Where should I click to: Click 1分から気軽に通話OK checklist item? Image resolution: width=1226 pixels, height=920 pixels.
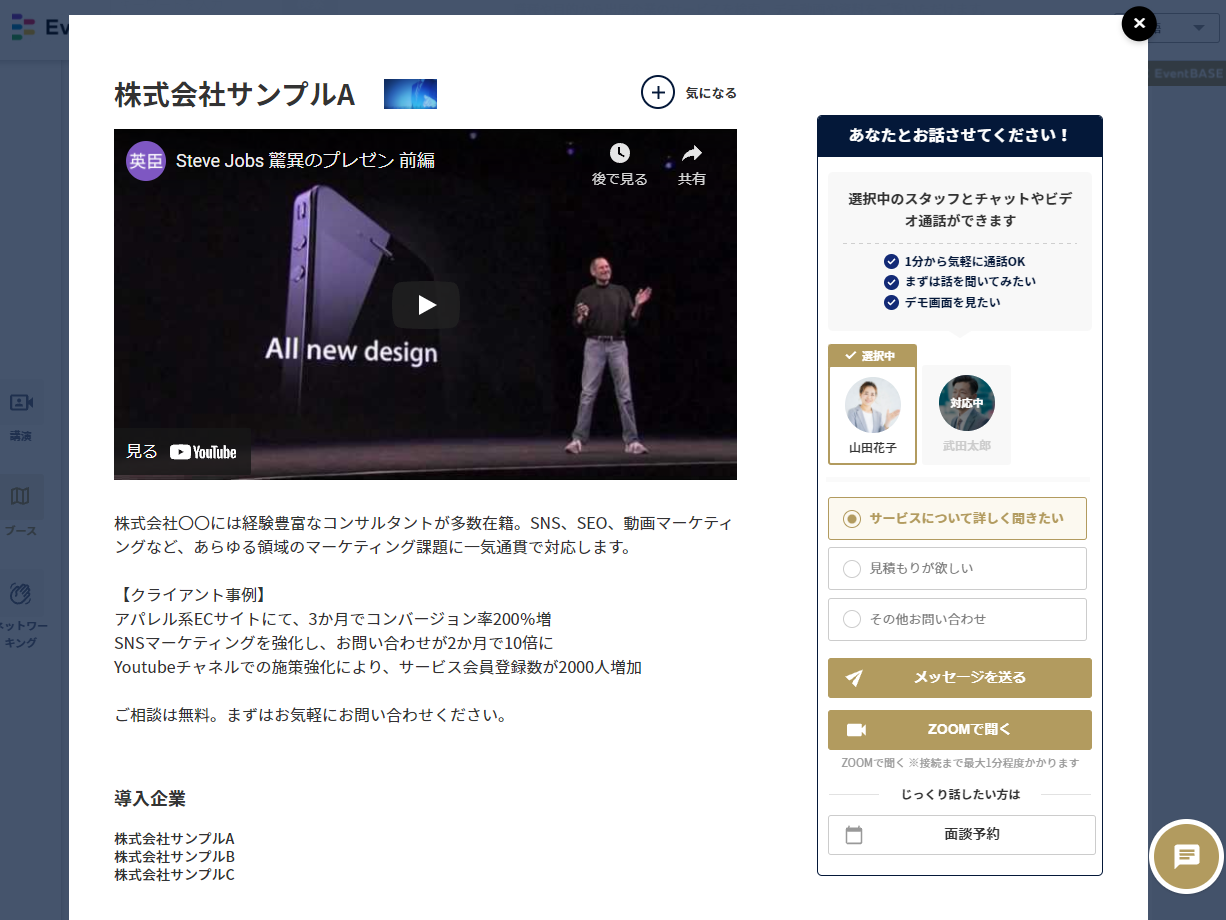pos(955,261)
